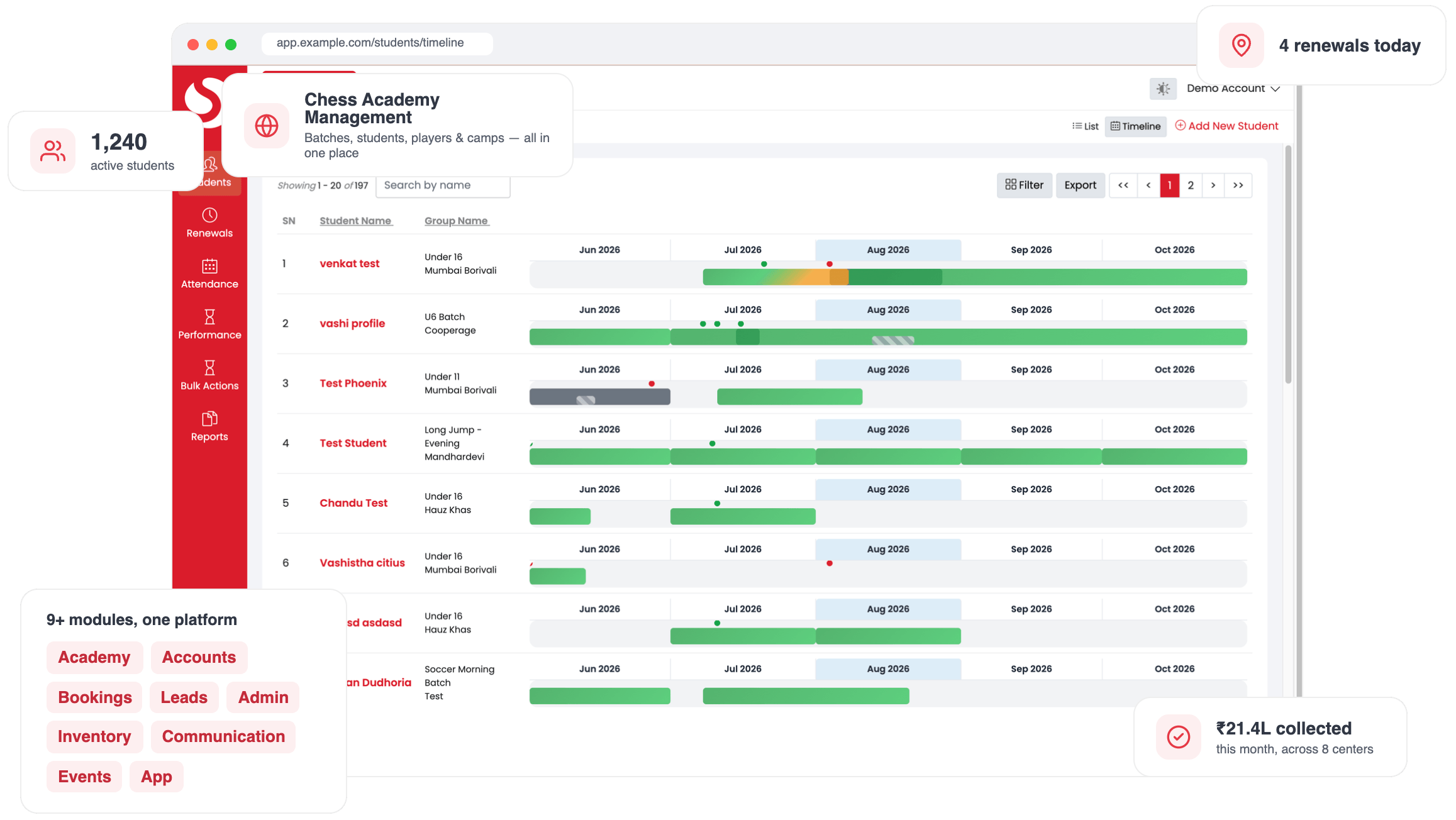Focus the Search by name field
This screenshot has height=820, width=1456.
443,186
